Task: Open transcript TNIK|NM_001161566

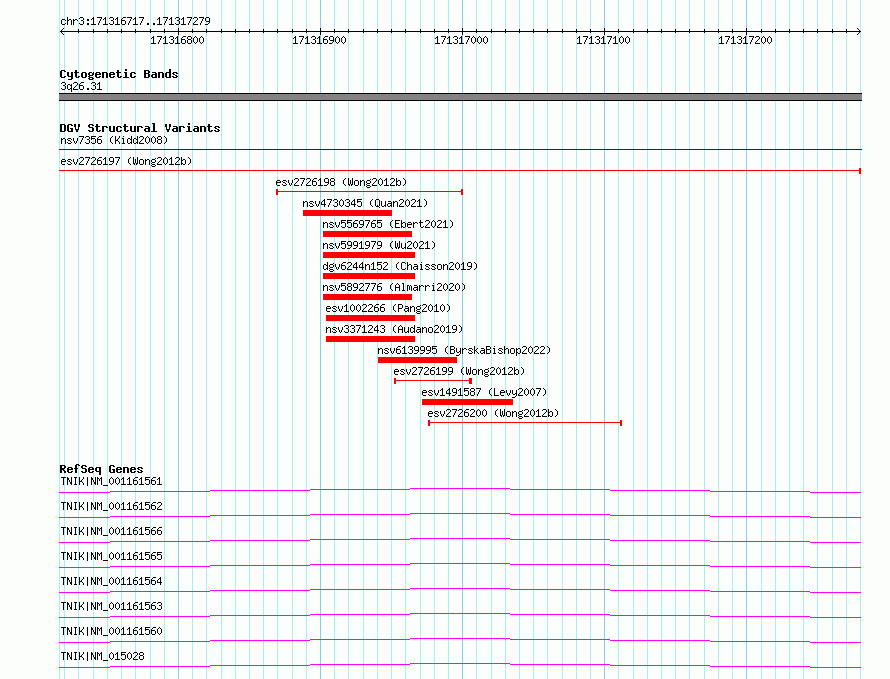Action: point(111,531)
